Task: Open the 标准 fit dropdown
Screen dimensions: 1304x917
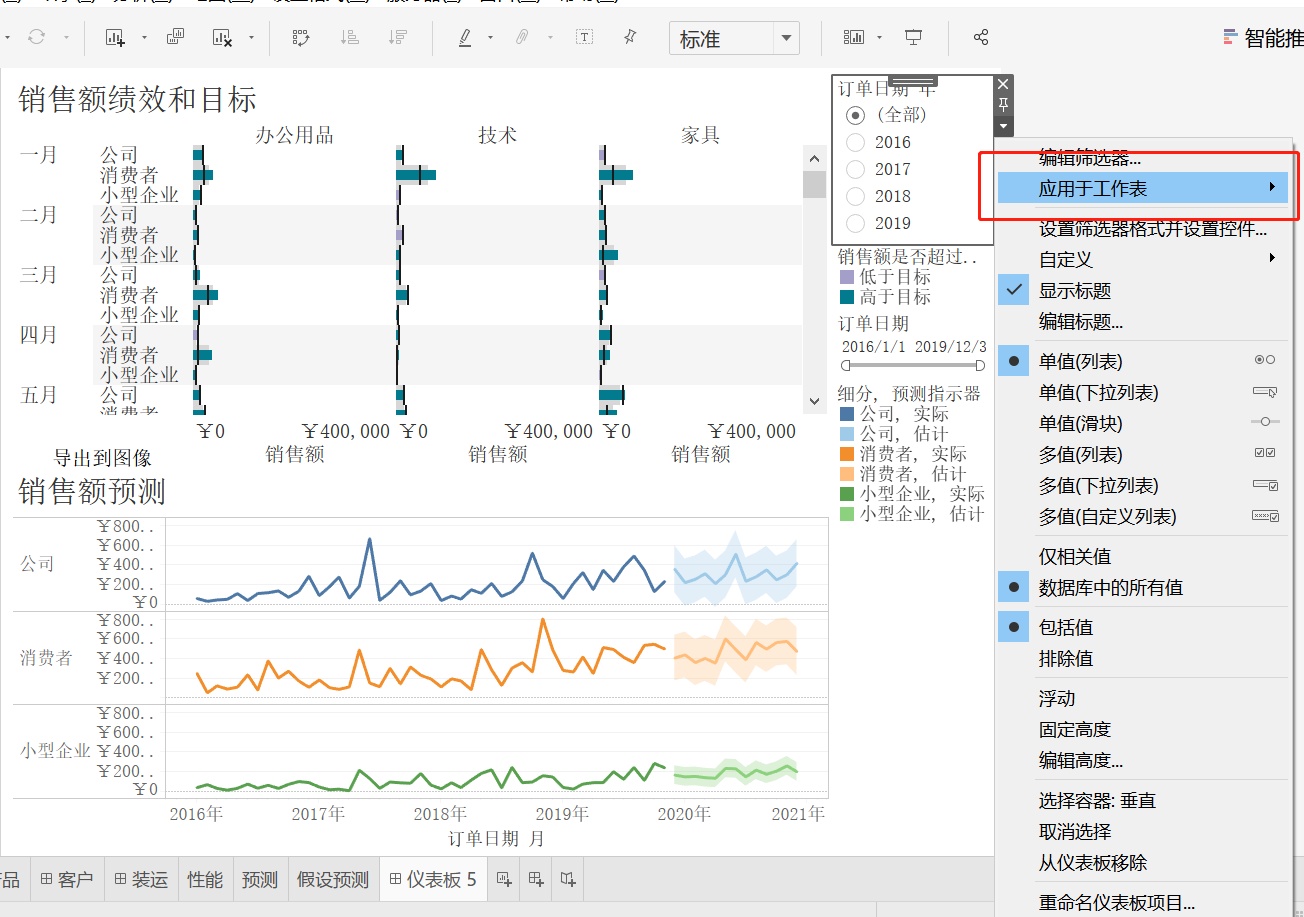Action: click(x=787, y=39)
